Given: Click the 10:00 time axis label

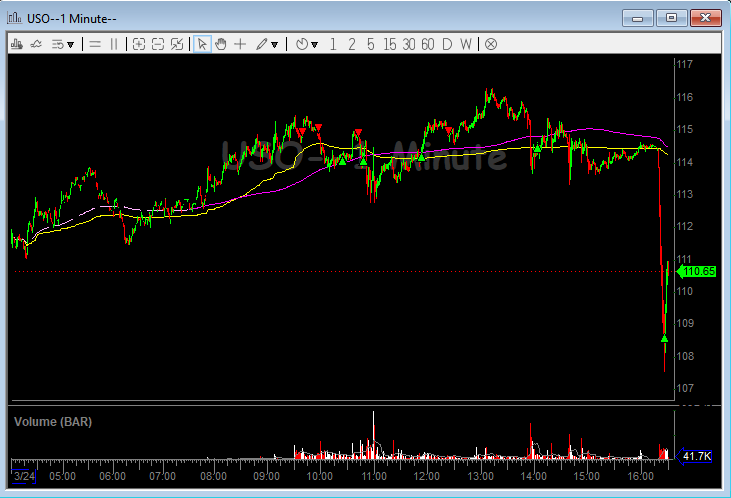Looking at the screenshot, I should [319, 477].
